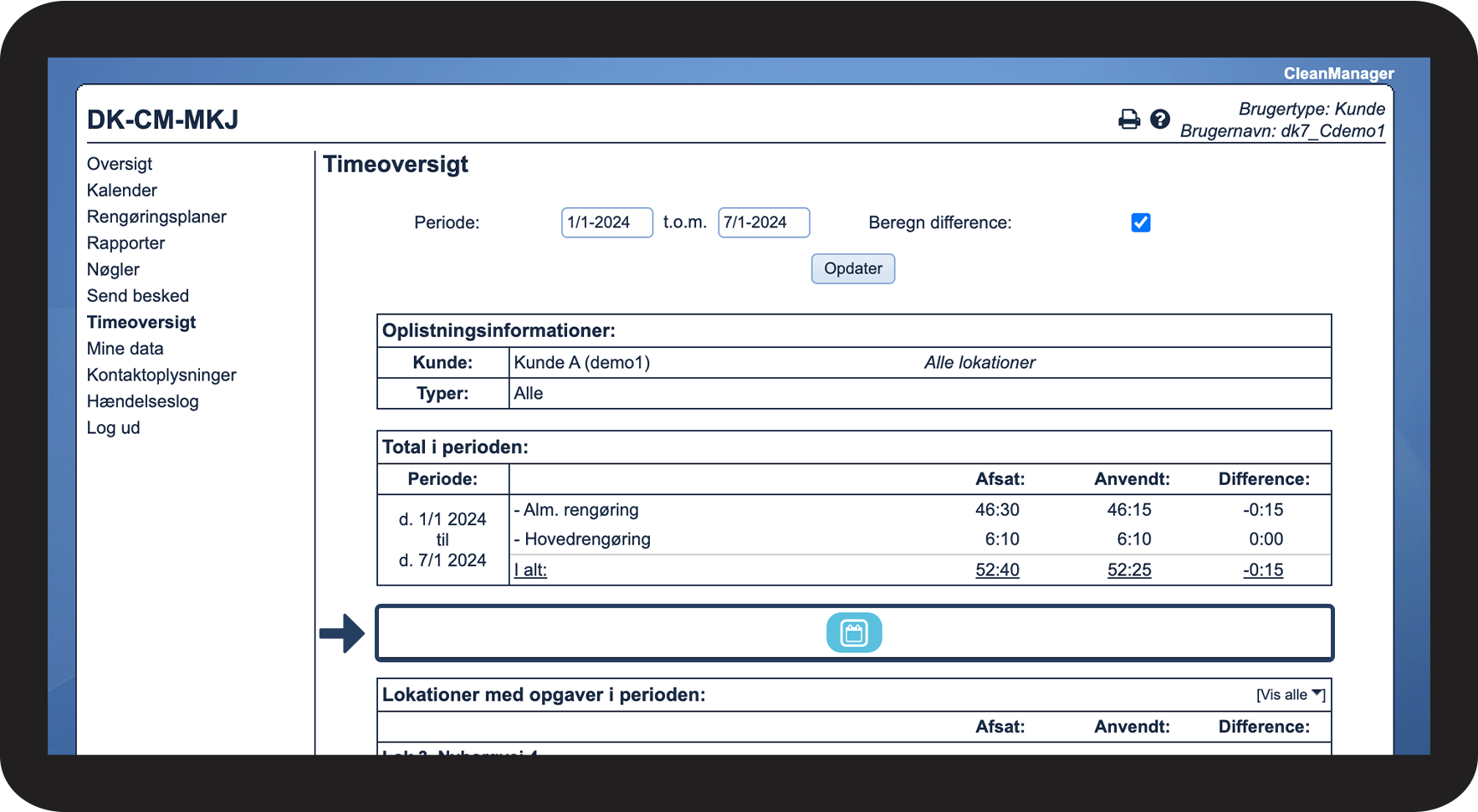Click the 0:00 Hovedrengøring difference value

tap(1266, 539)
